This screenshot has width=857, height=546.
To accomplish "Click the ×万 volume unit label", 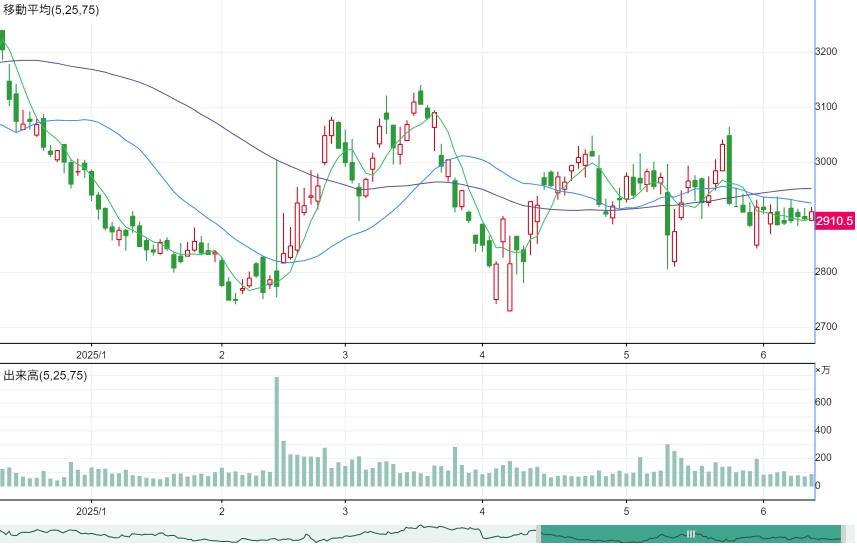I will click(823, 370).
